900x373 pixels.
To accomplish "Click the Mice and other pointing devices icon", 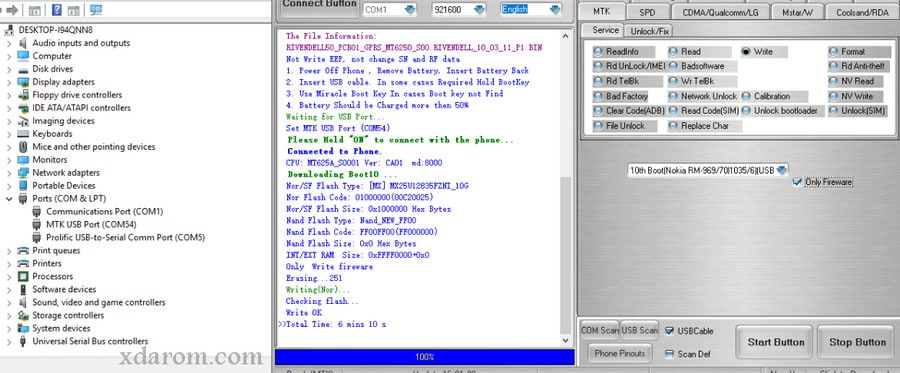I will [23, 147].
